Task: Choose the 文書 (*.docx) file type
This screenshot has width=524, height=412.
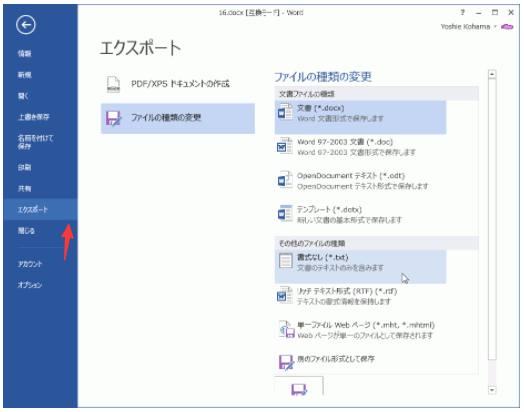Action: (x=360, y=117)
